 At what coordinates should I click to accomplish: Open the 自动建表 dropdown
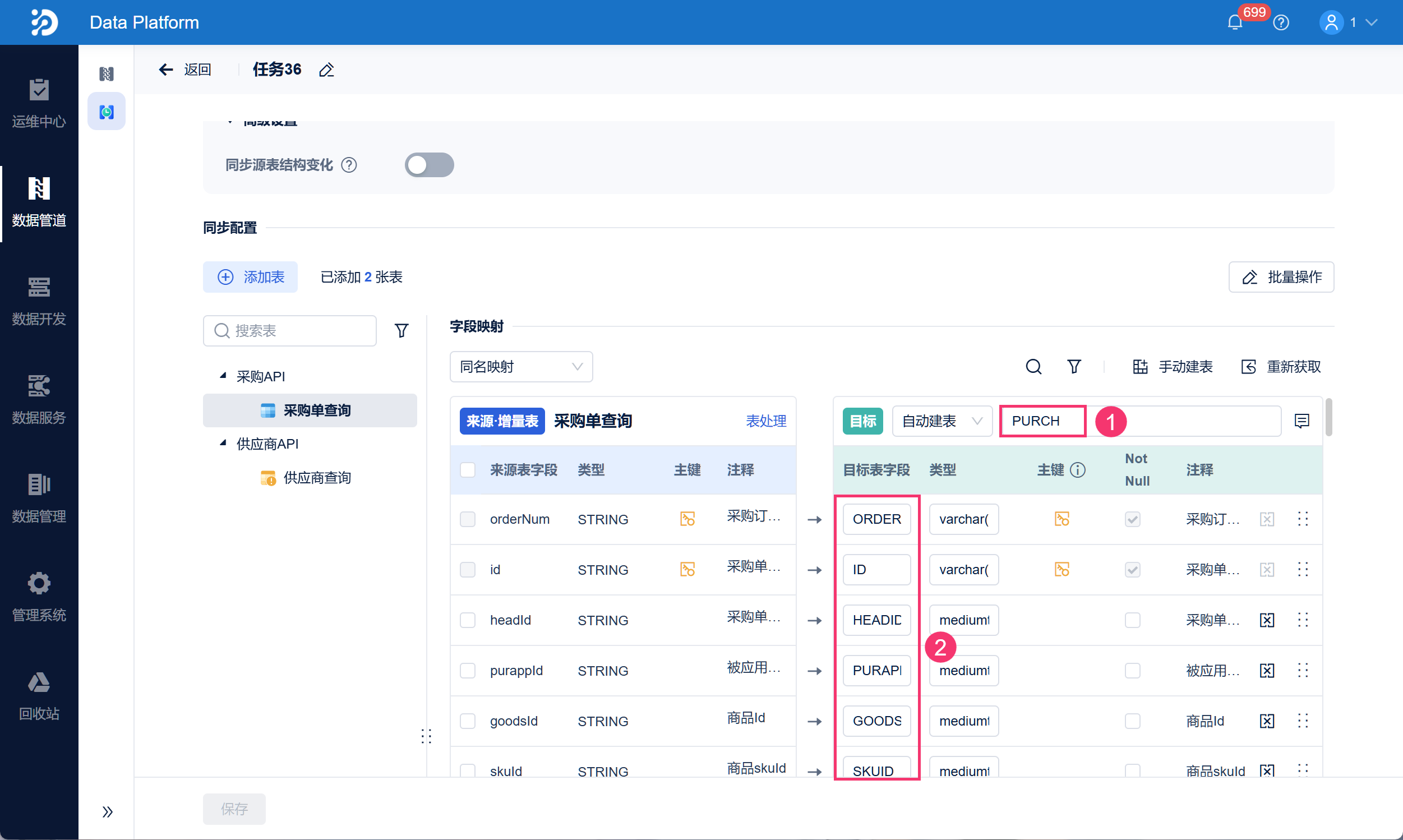click(941, 421)
